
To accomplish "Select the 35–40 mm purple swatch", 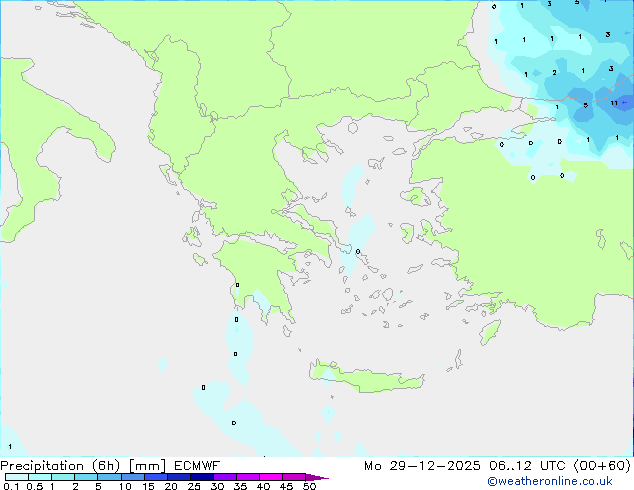I will (x=248, y=477).
